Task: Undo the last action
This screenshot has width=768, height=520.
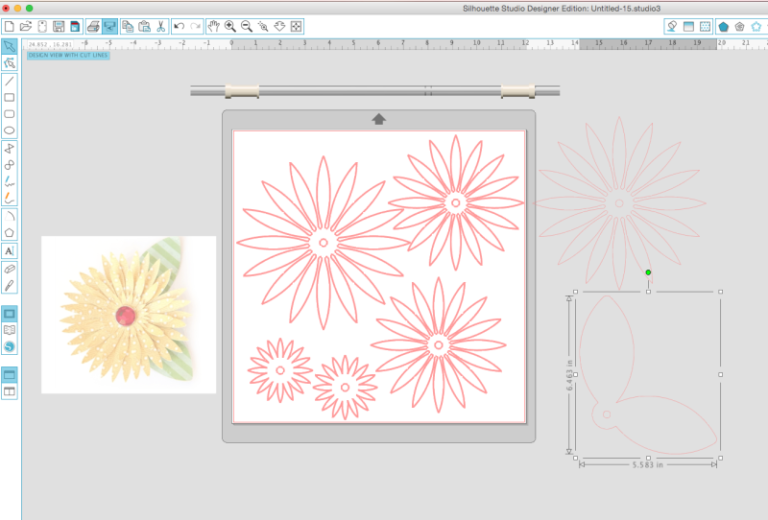Action: click(x=178, y=25)
